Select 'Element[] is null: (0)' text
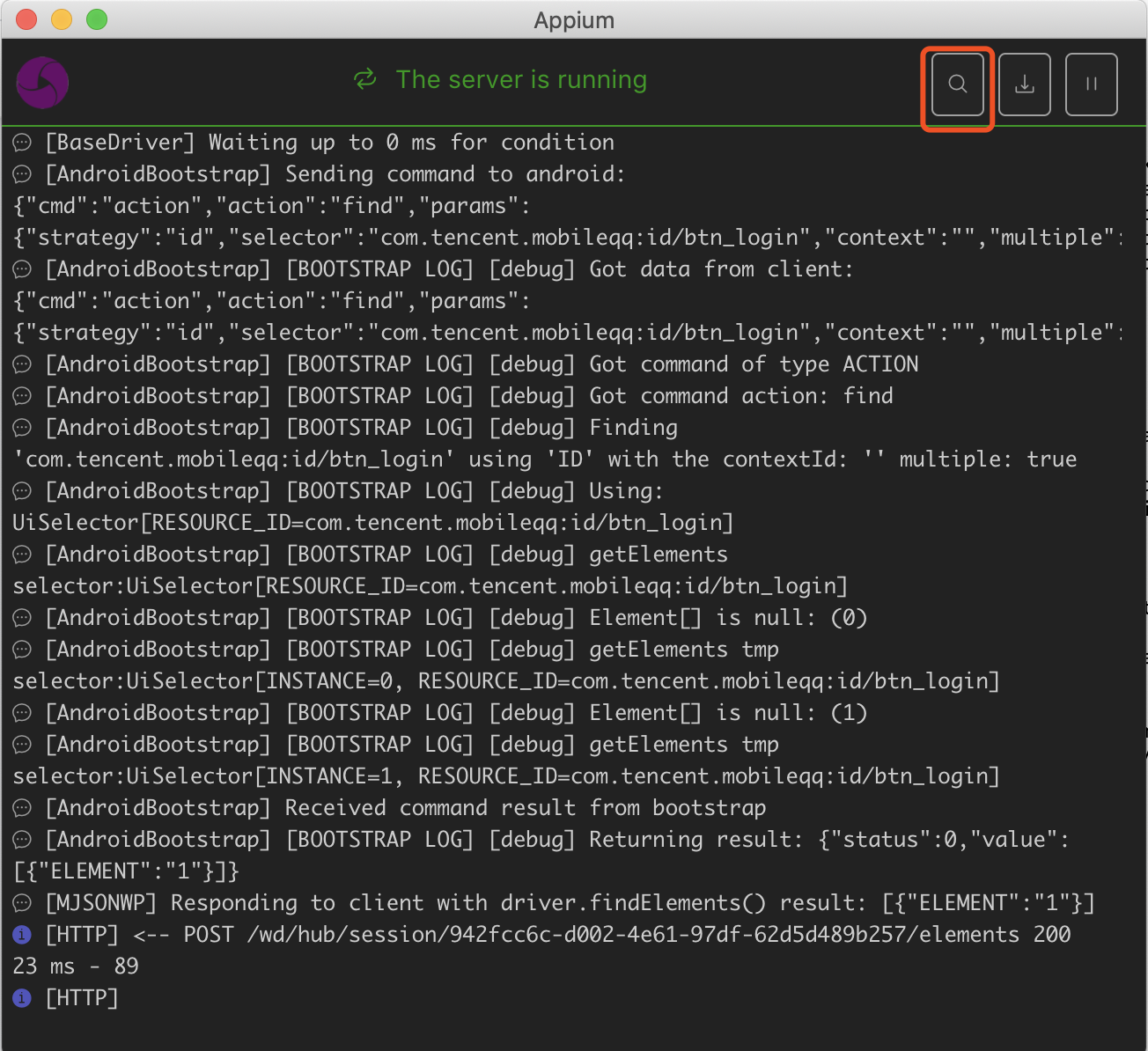The height and width of the screenshot is (1051, 1148). click(x=728, y=618)
